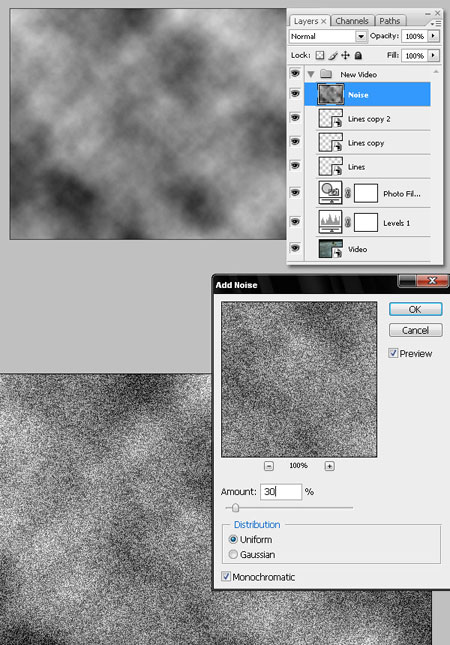Click the lock all padlock icon
450x645 pixels.
[358, 55]
